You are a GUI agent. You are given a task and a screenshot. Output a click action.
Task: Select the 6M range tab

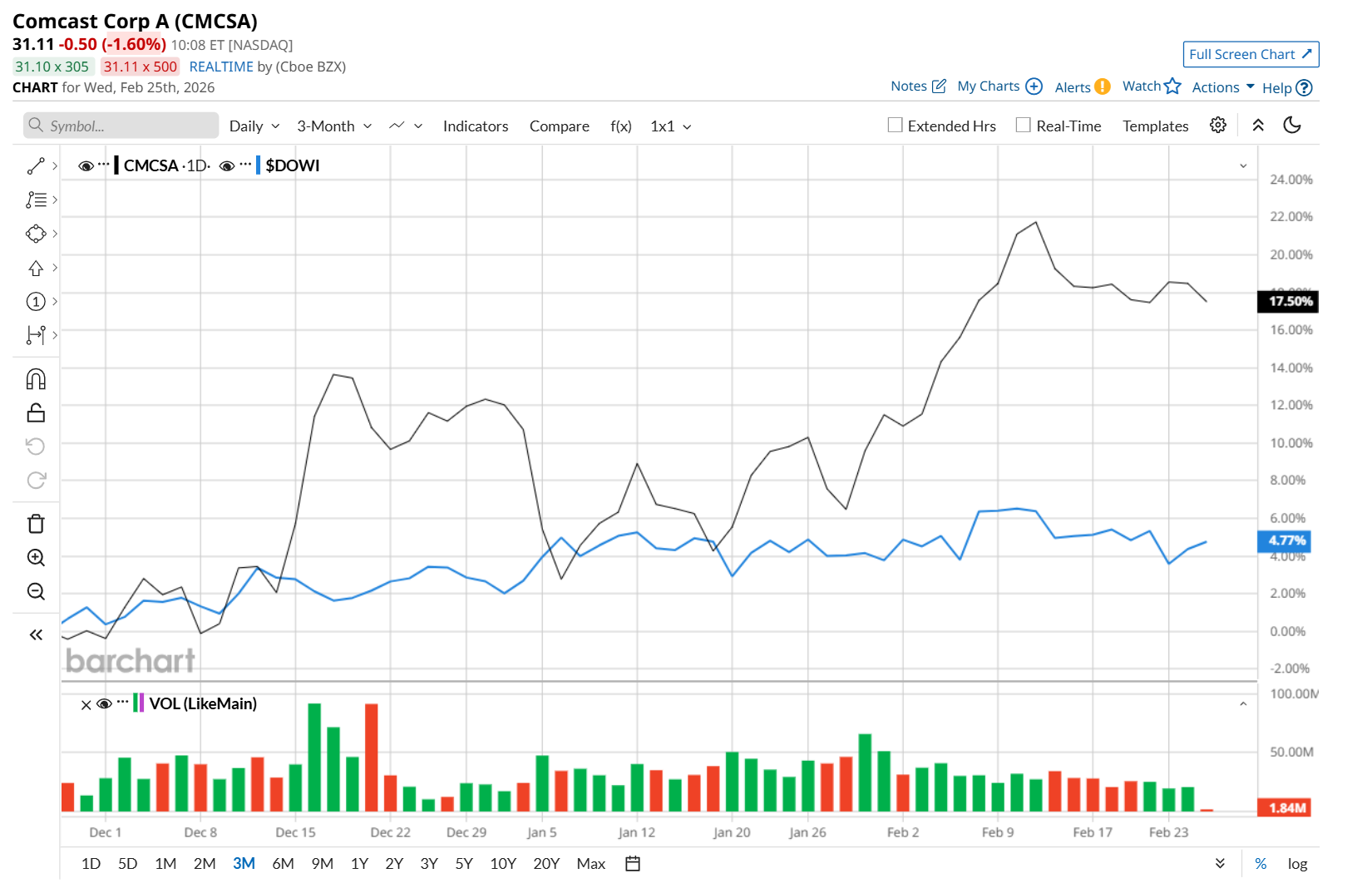click(x=284, y=864)
